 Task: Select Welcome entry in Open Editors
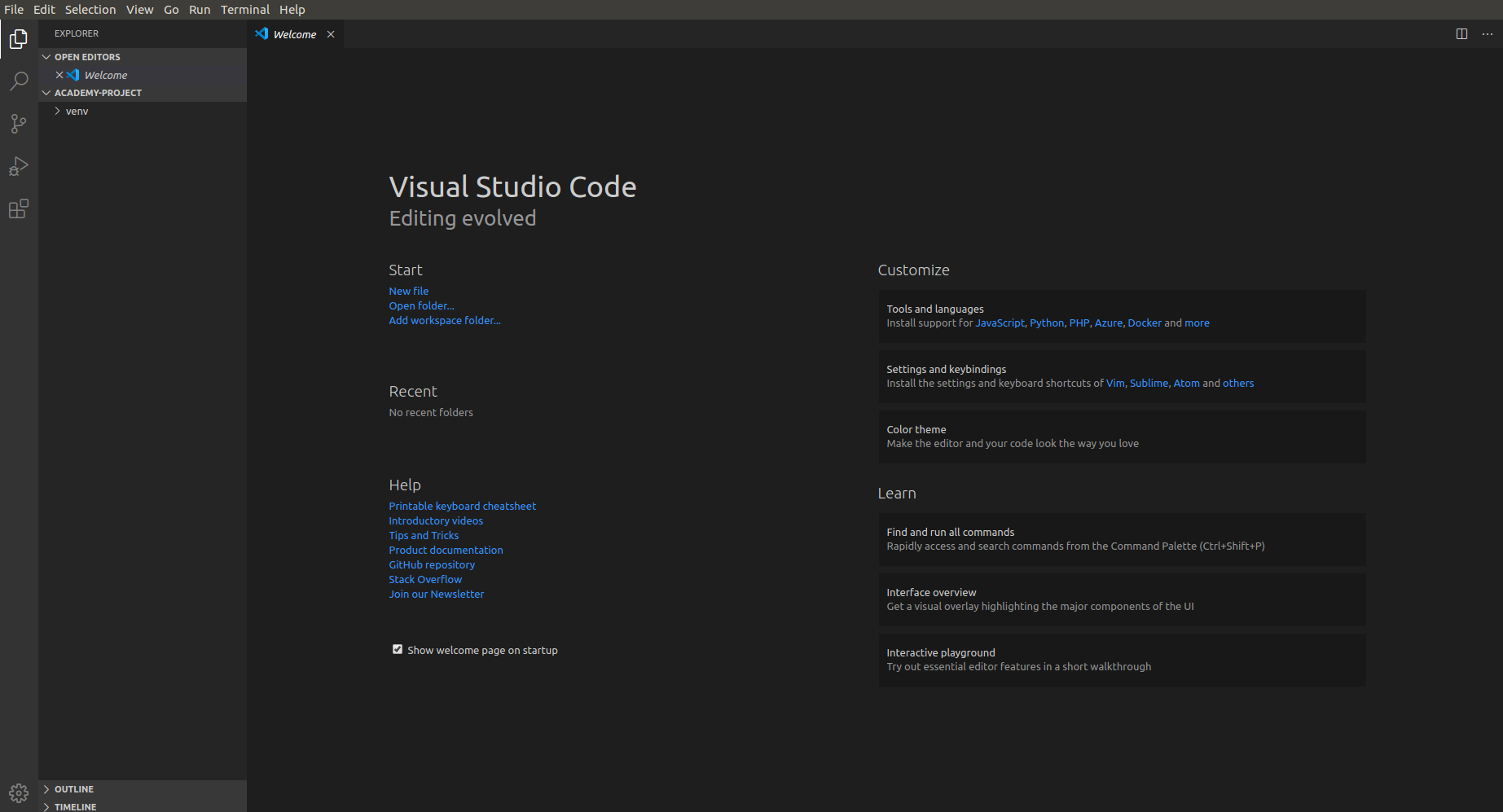point(143,75)
